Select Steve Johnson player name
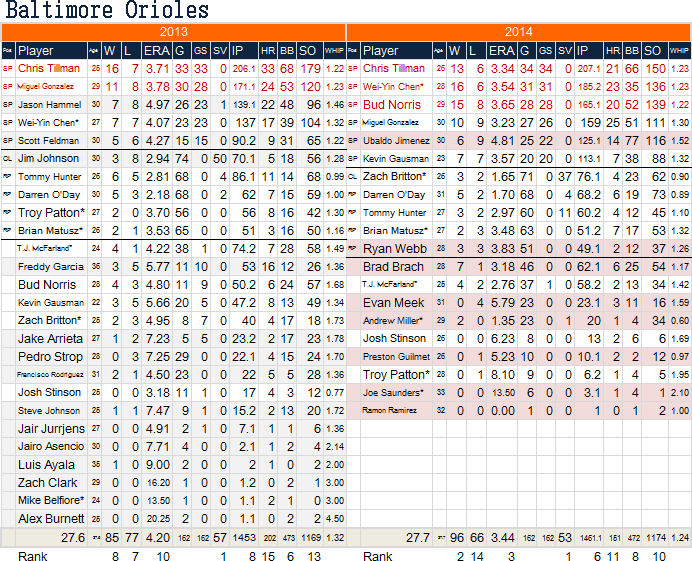The height and width of the screenshot is (561, 692). (49, 410)
